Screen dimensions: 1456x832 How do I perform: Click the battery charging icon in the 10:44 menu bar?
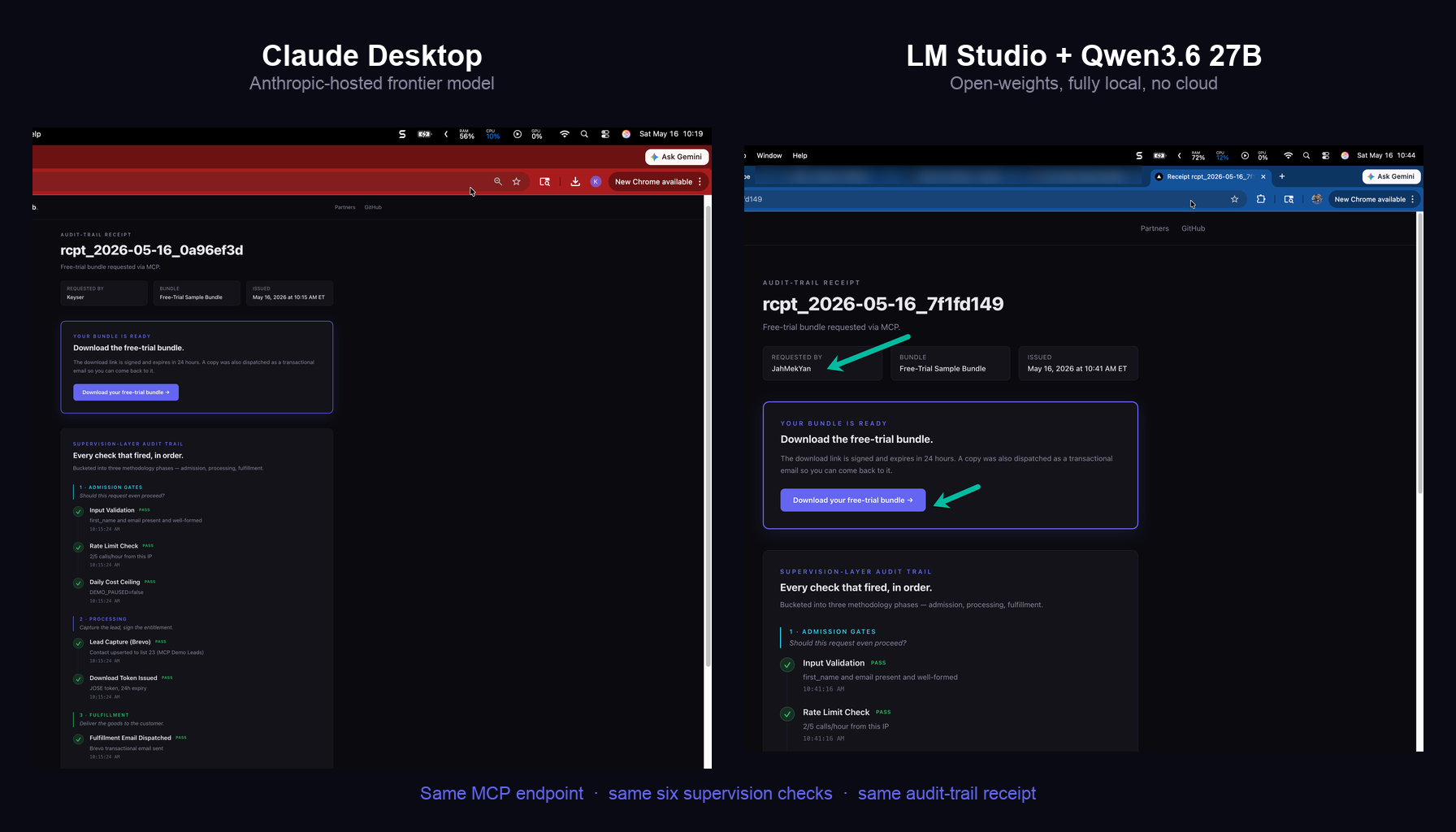1159,155
